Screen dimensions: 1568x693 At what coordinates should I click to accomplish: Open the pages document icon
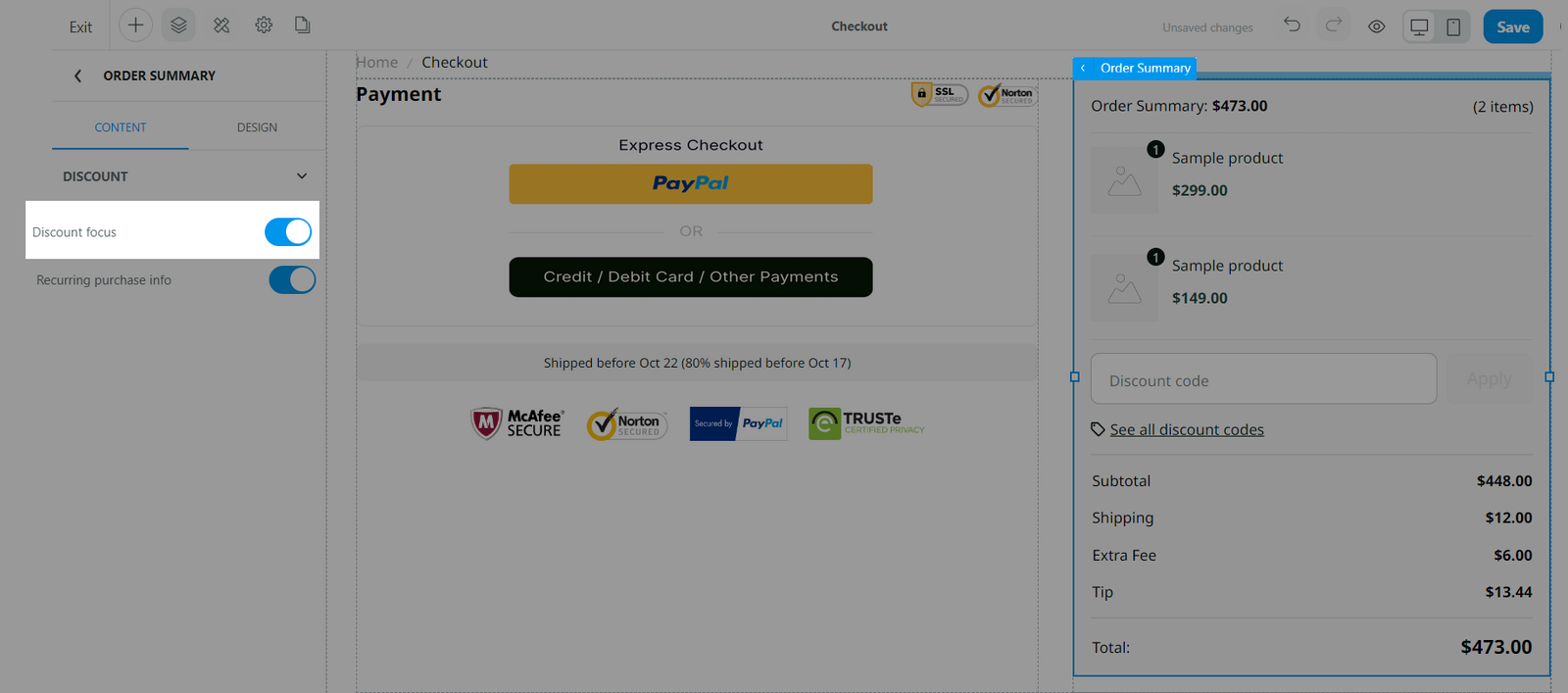[x=303, y=25]
